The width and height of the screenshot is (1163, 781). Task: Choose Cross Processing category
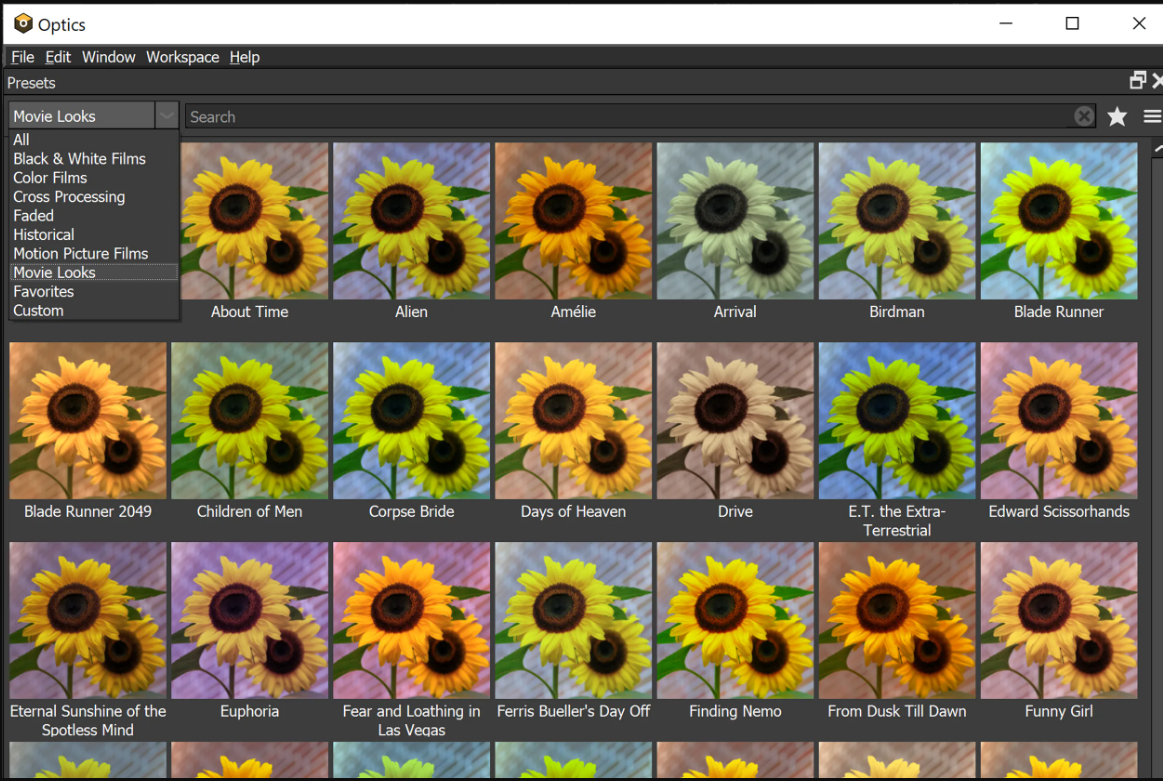(x=94, y=197)
